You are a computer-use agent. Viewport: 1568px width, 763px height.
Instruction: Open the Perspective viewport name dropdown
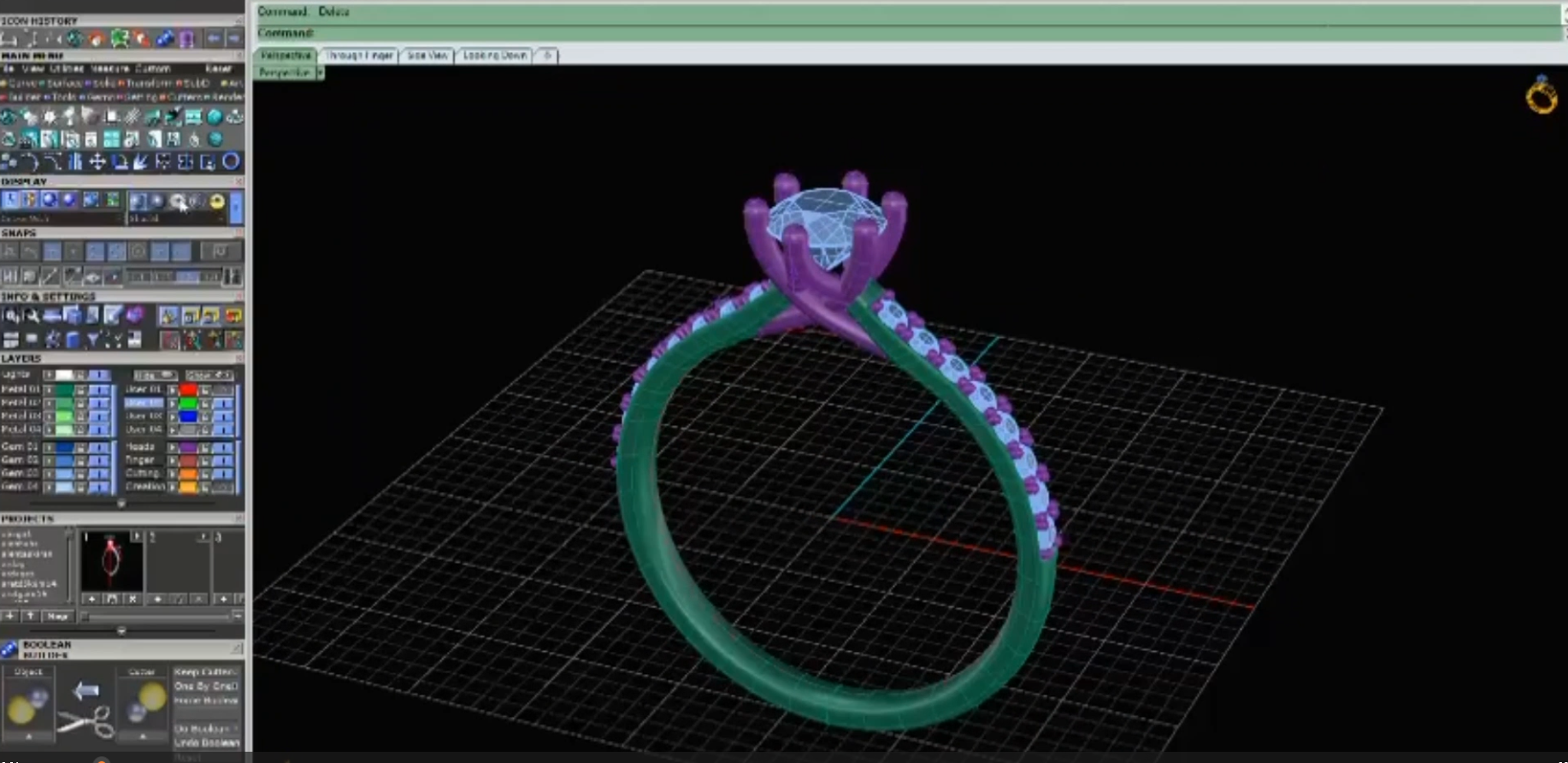click(x=320, y=73)
